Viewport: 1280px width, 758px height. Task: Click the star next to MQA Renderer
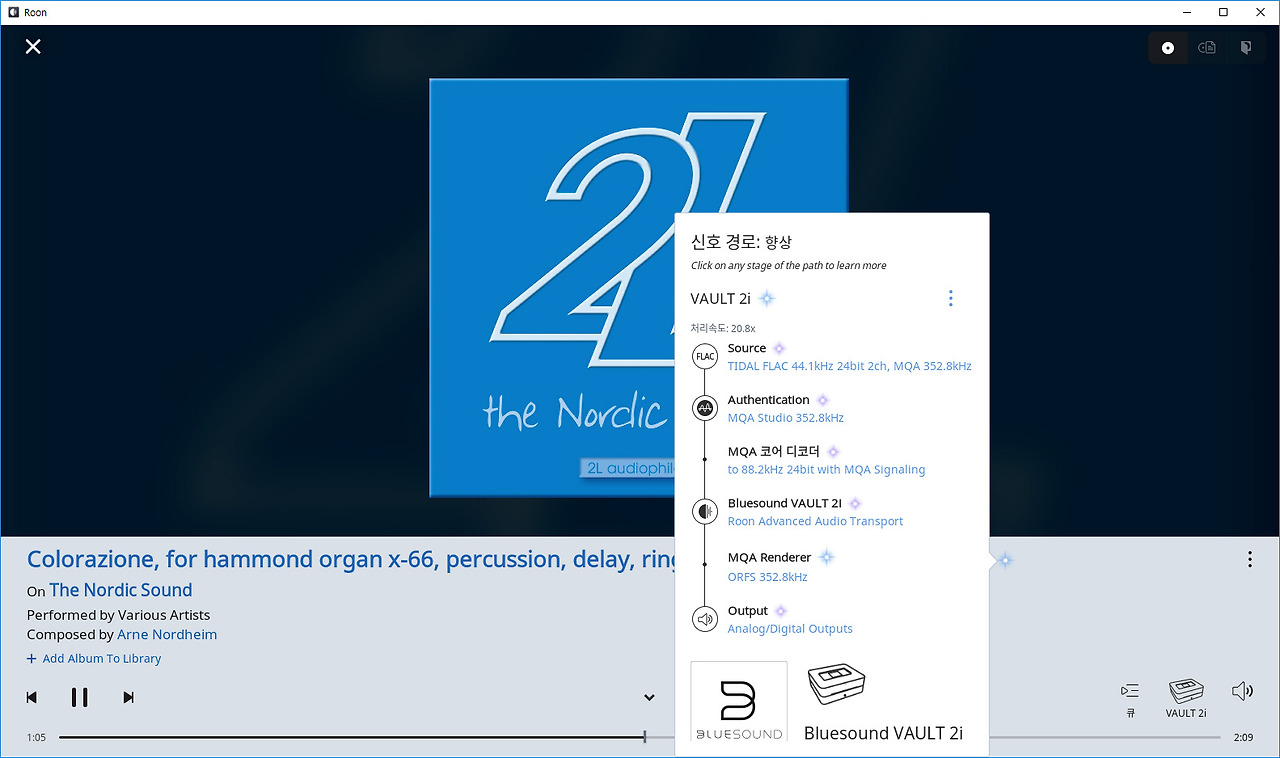826,557
